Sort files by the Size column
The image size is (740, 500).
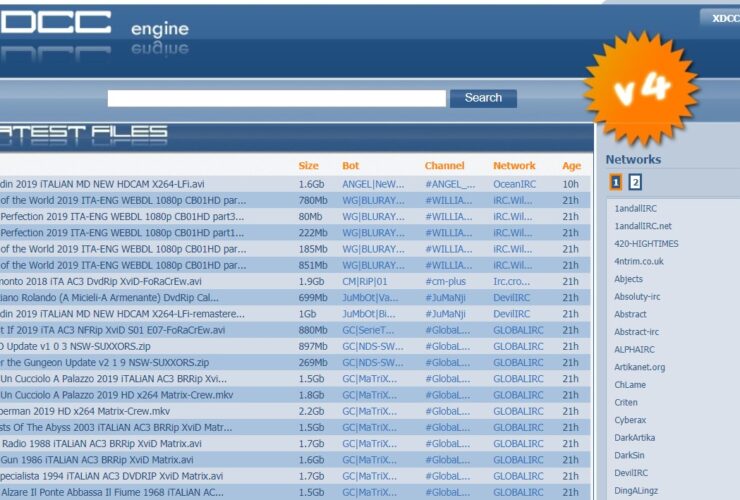click(x=308, y=166)
